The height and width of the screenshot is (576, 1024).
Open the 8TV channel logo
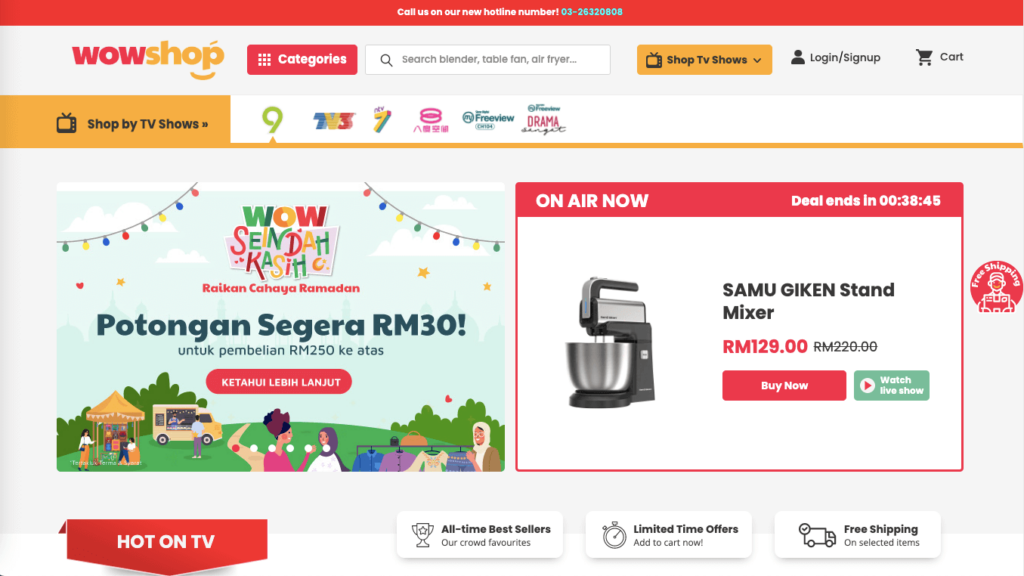point(430,120)
